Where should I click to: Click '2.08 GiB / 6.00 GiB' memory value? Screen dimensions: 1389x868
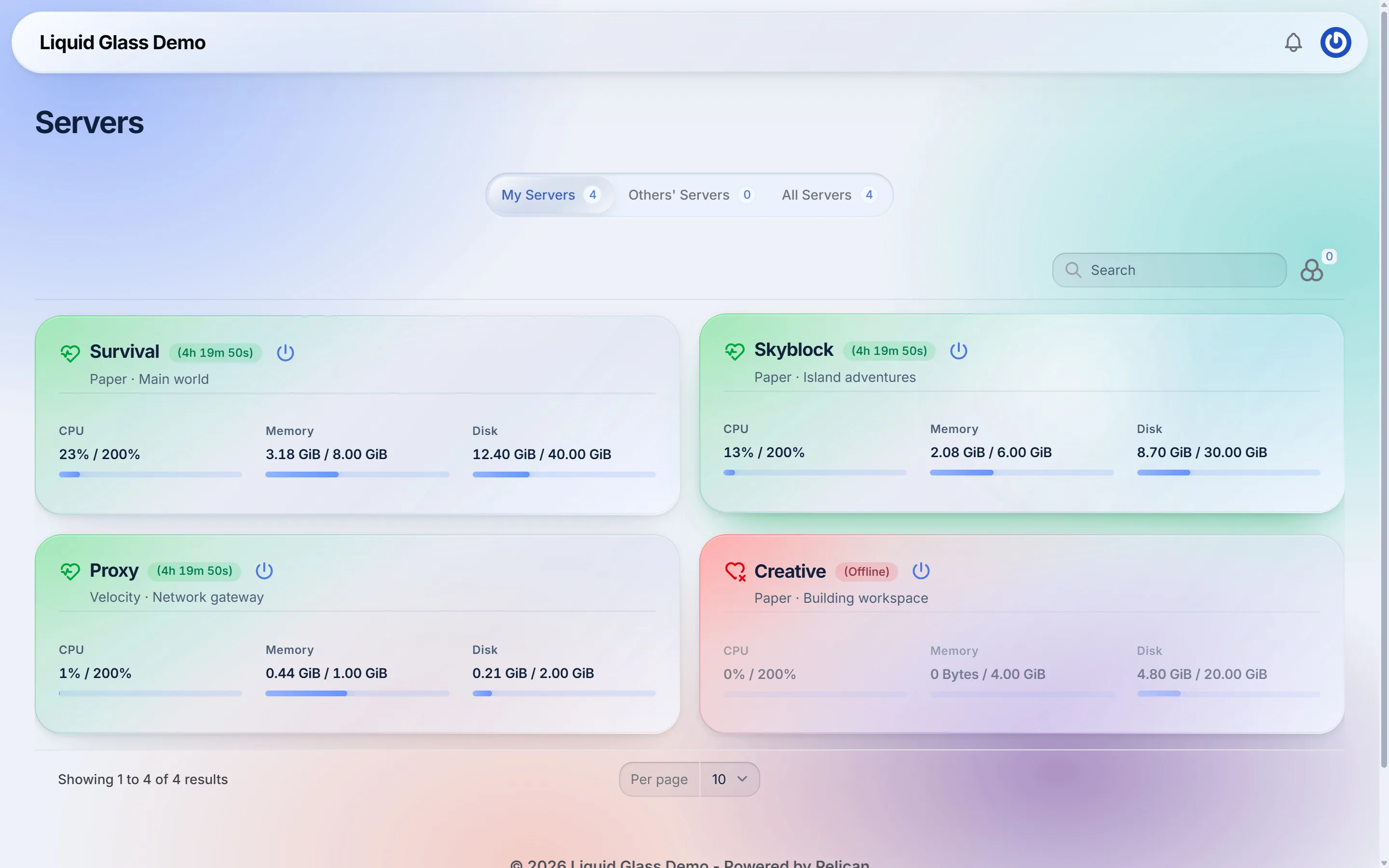tap(991, 452)
